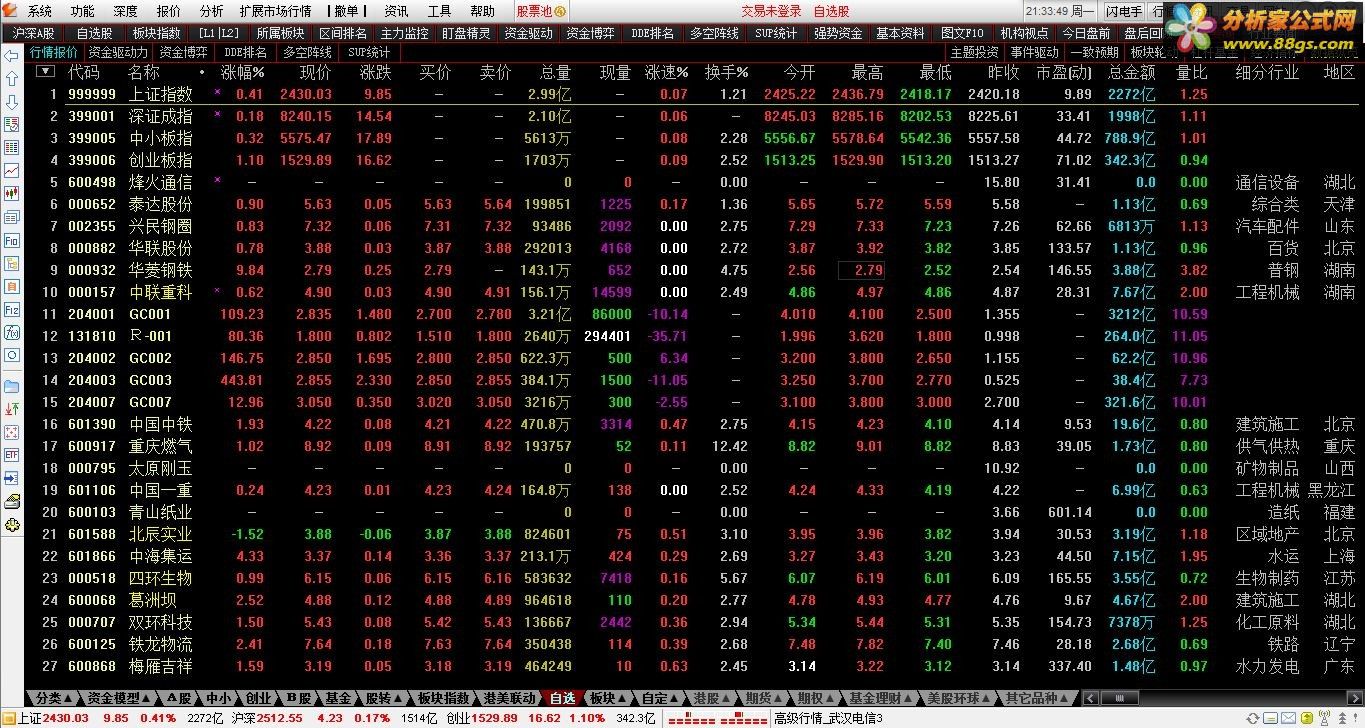Viewport: 1365px width, 728px height.
Task: Expand the 港股 bottom tab menu
Action: coord(713,698)
